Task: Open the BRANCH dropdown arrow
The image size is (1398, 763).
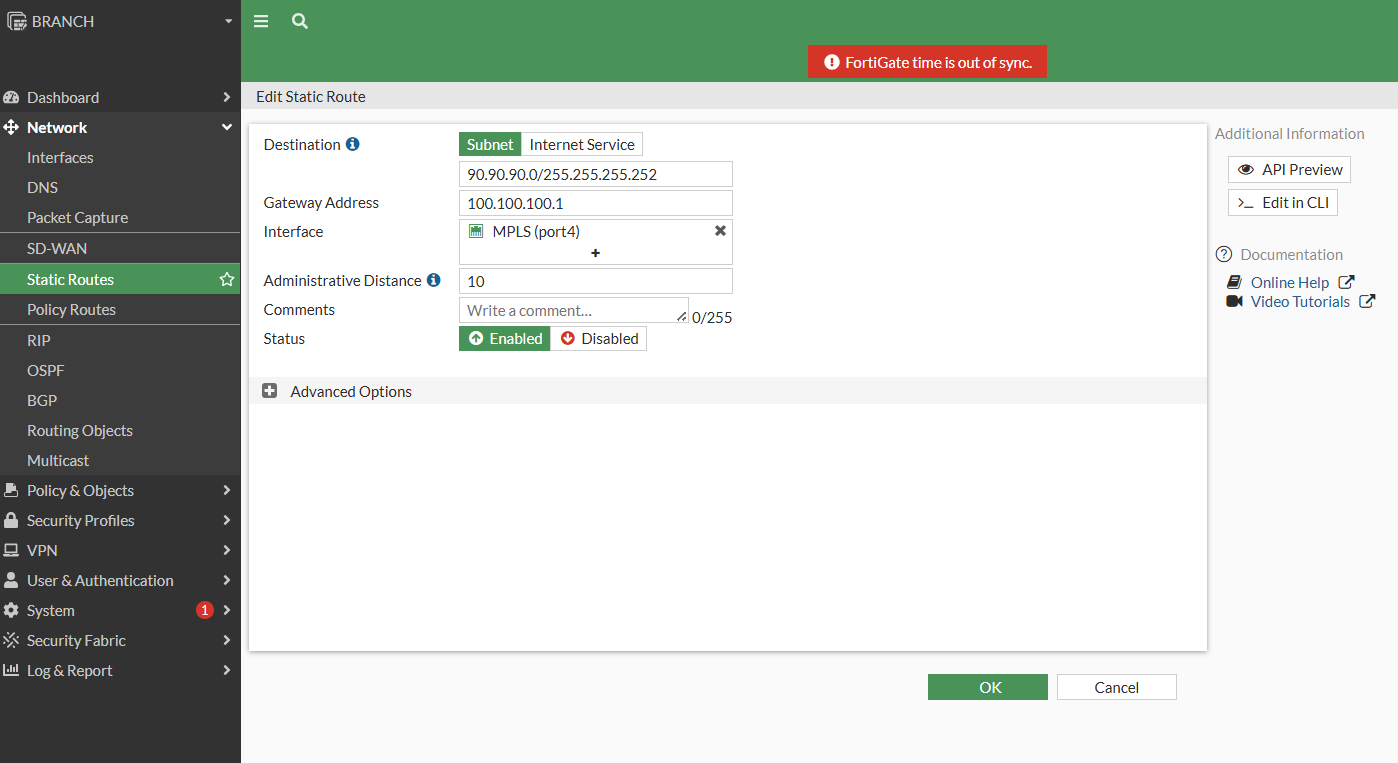Action: point(228,21)
